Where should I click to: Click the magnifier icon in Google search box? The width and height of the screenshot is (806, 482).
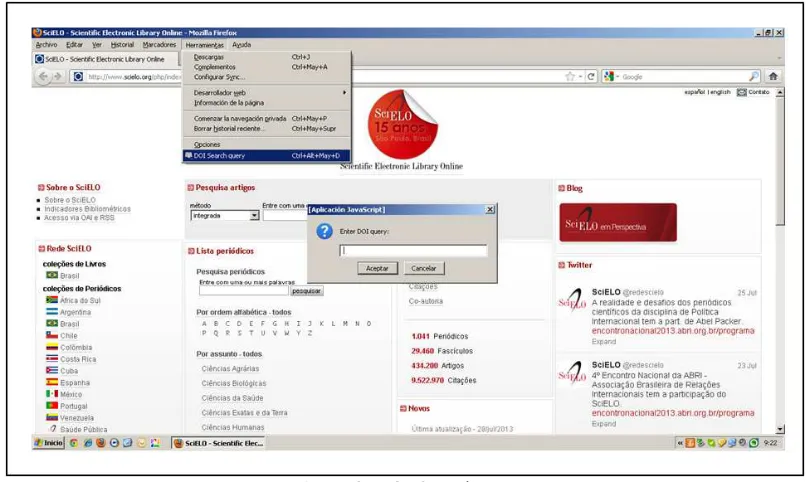click(754, 77)
